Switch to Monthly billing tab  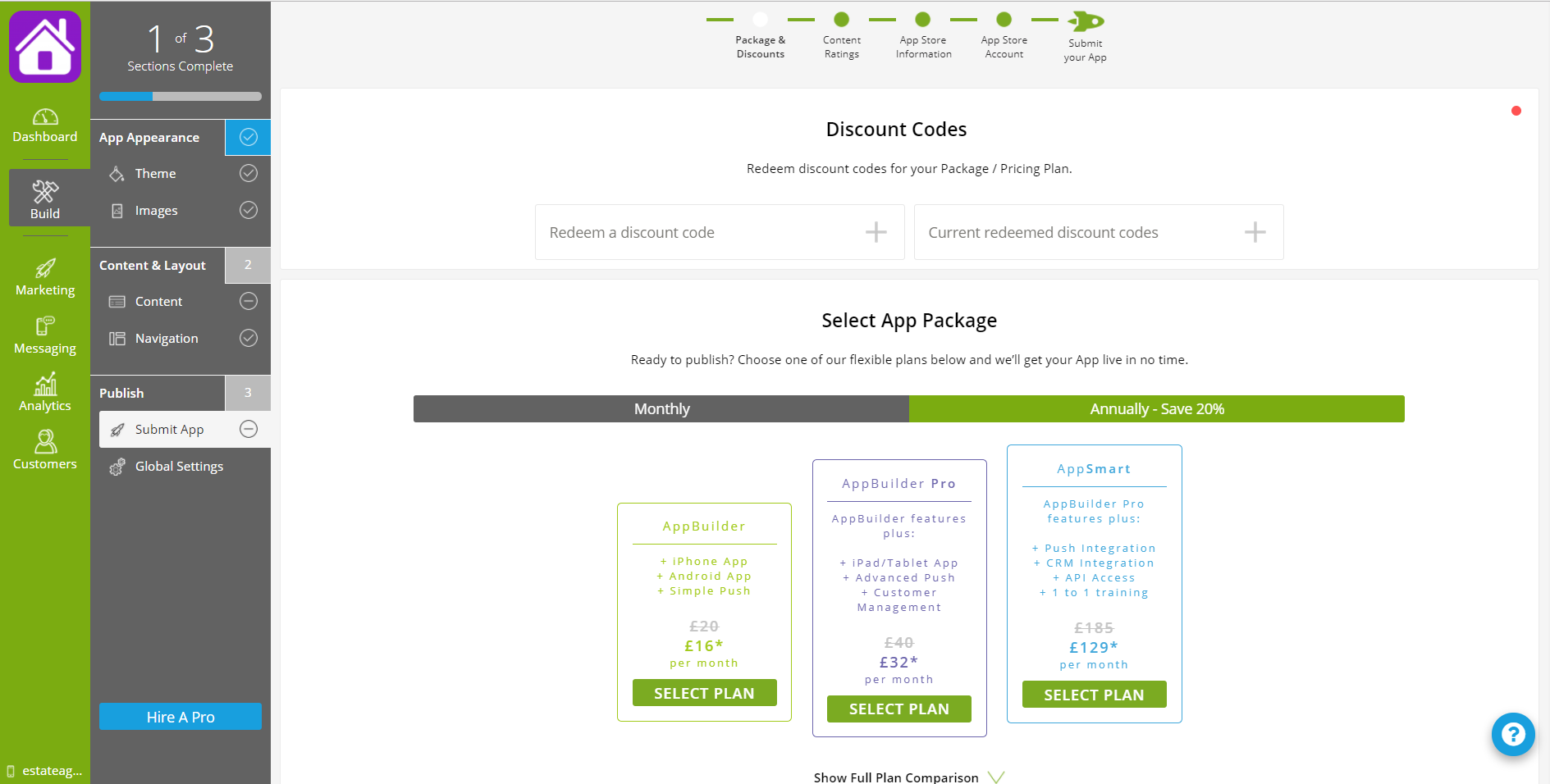[x=661, y=408]
